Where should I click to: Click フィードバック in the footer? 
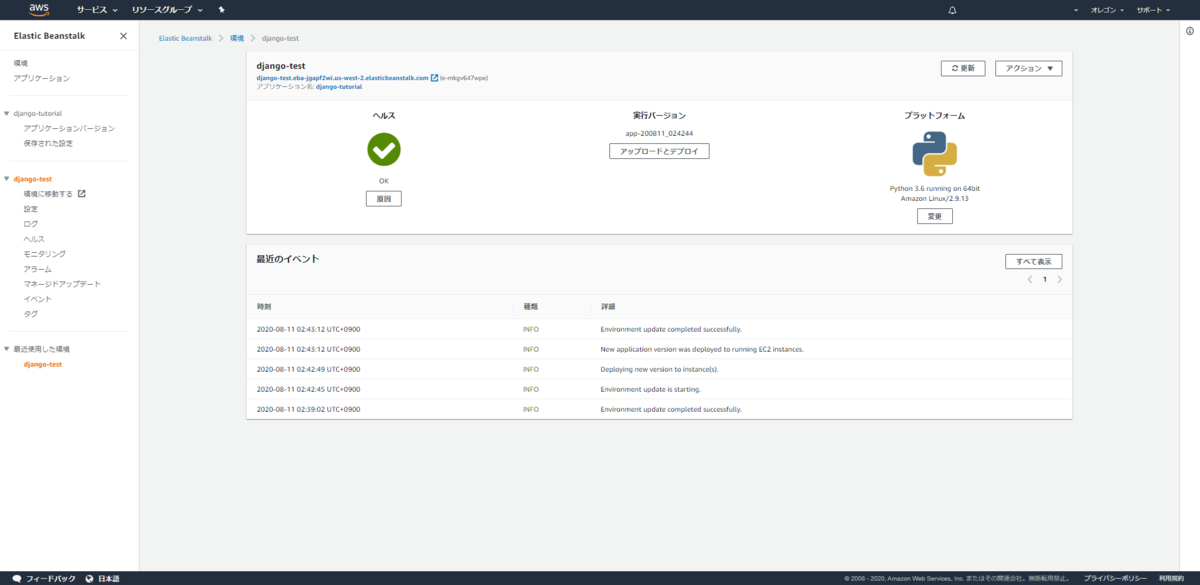point(50,578)
